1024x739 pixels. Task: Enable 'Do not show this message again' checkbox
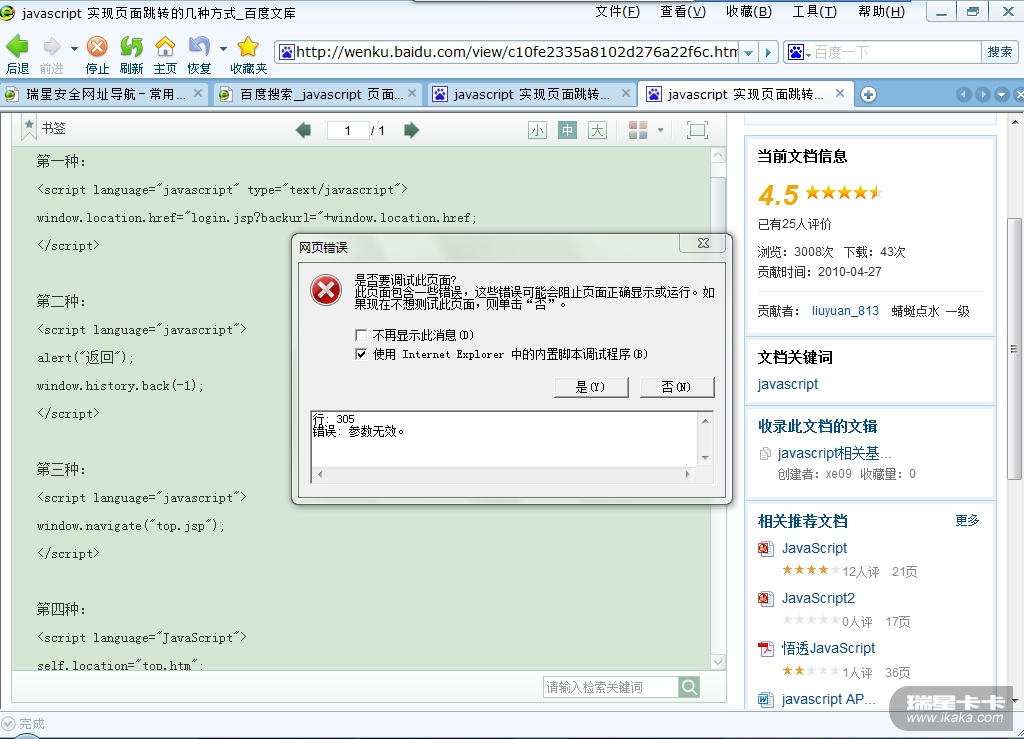(x=361, y=335)
